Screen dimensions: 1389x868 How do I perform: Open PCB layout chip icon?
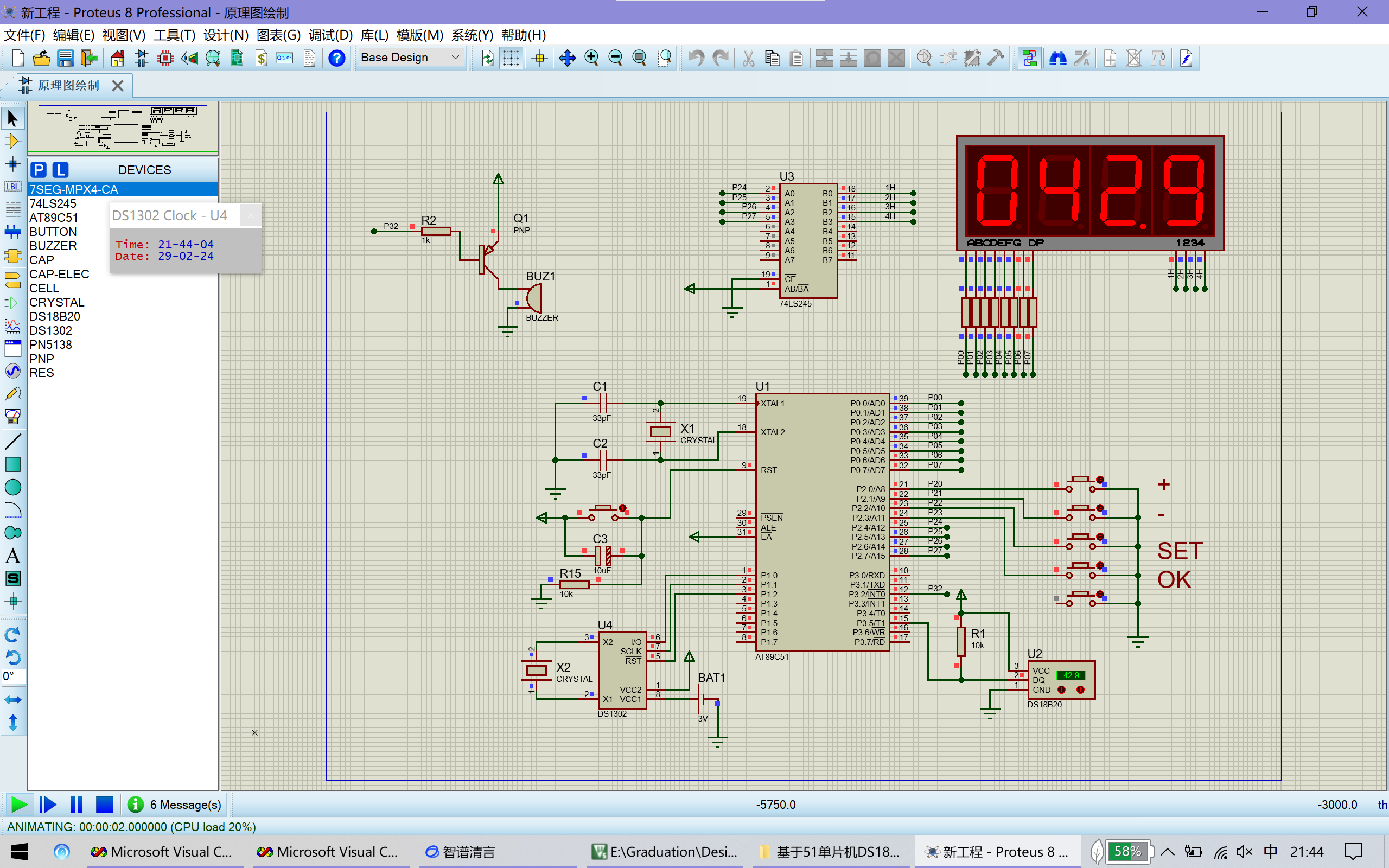165,58
